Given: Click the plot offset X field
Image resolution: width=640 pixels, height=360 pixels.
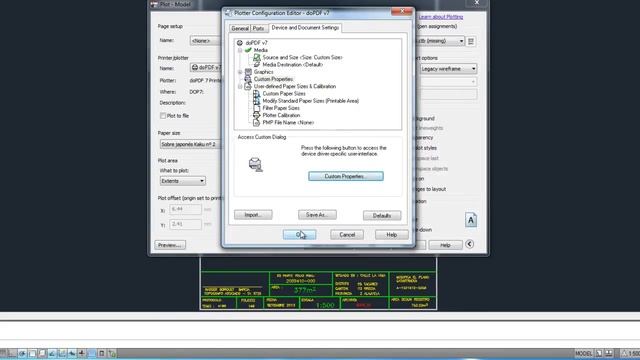Looking at the screenshot, I should (x=185, y=209).
